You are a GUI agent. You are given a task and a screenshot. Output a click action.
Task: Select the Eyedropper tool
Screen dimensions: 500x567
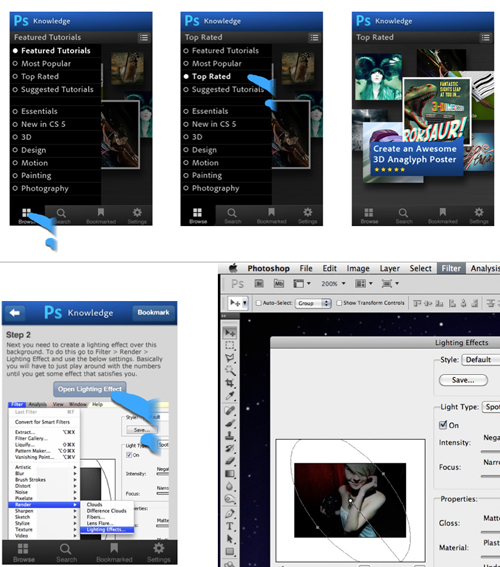coord(230,396)
